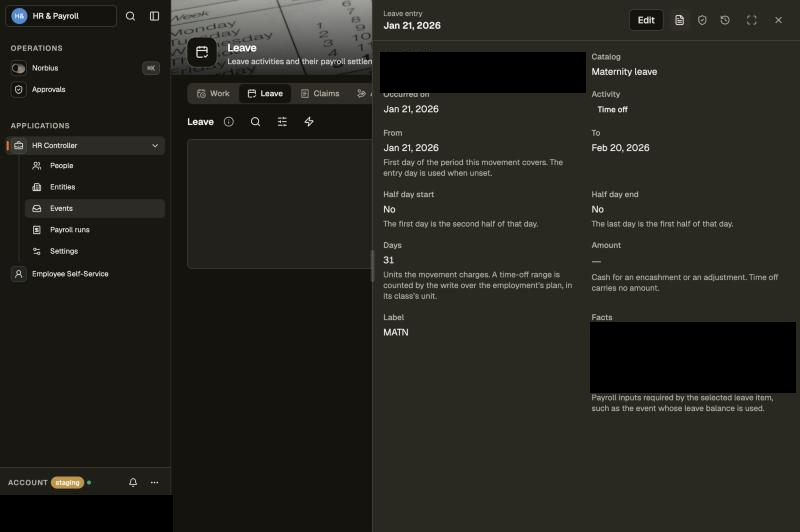Click the Days value 31
This screenshot has height=532, width=800.
(x=389, y=260)
